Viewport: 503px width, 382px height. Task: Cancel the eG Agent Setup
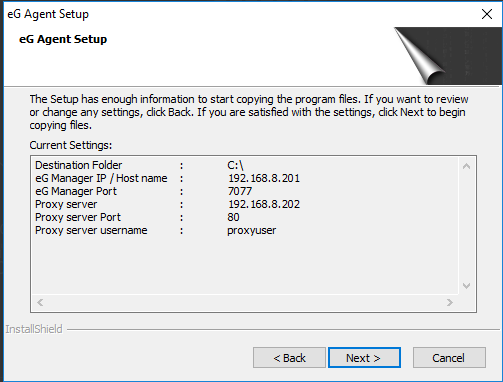coord(449,358)
